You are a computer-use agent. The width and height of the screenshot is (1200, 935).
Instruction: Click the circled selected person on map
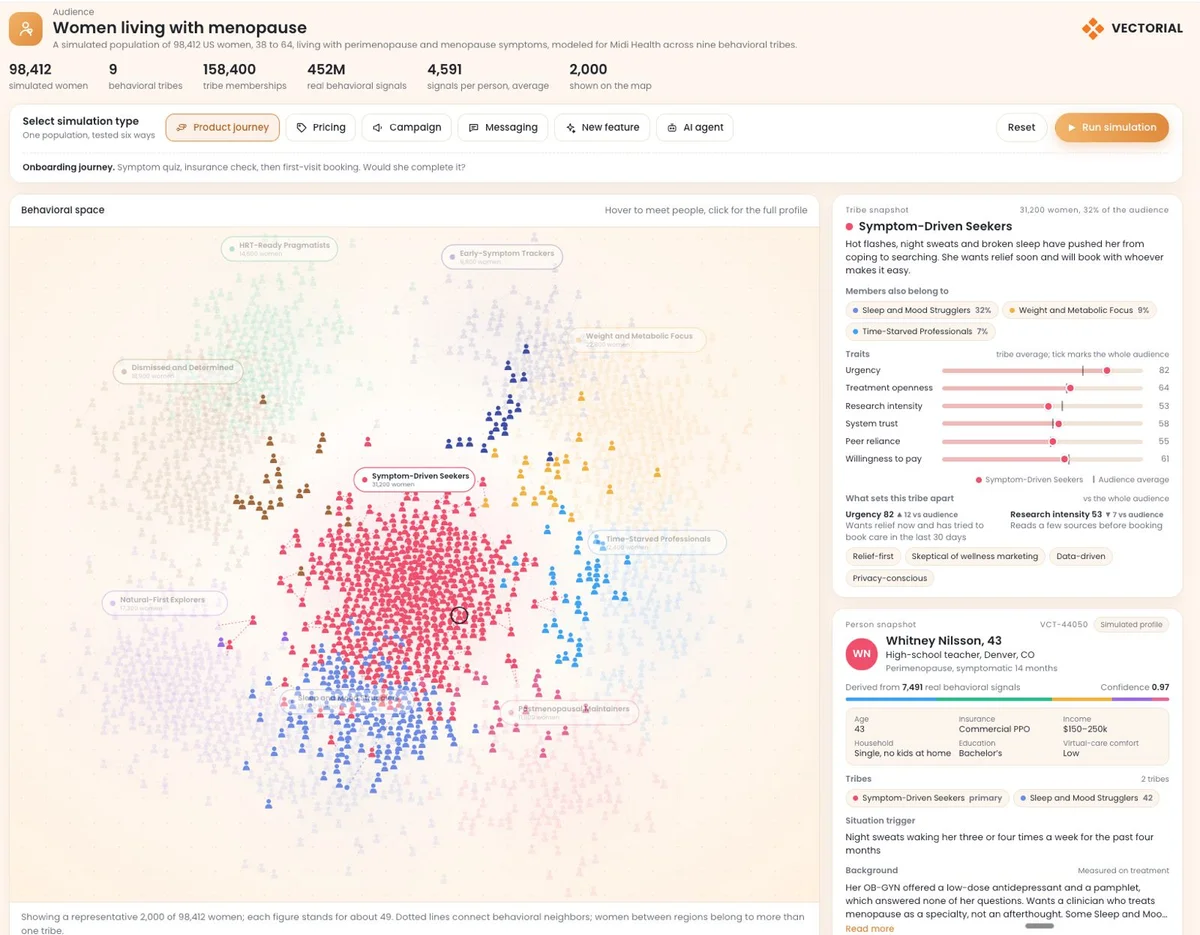[x=459, y=615]
